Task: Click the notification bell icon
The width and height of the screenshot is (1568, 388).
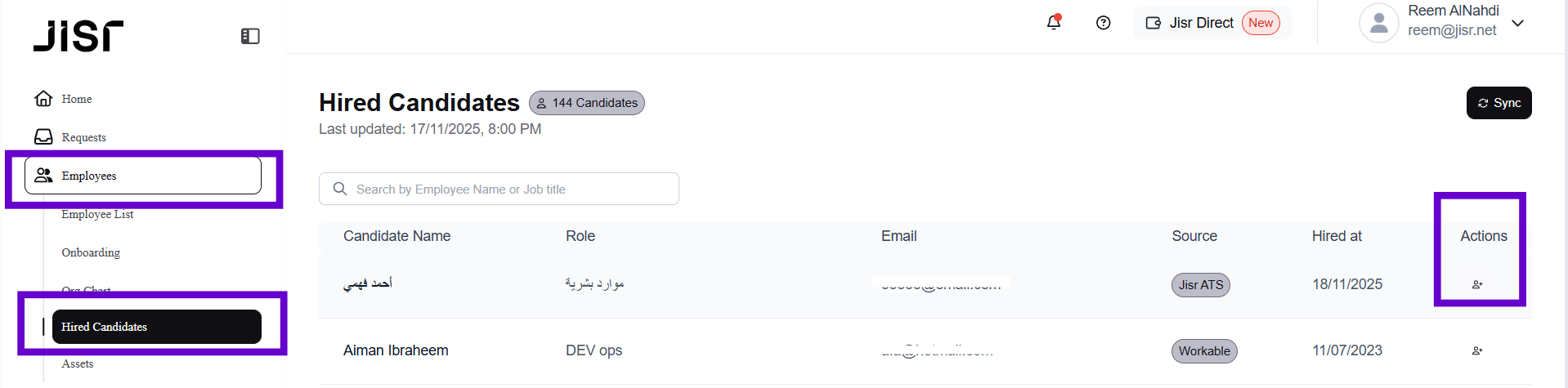Action: pyautogui.click(x=1054, y=23)
